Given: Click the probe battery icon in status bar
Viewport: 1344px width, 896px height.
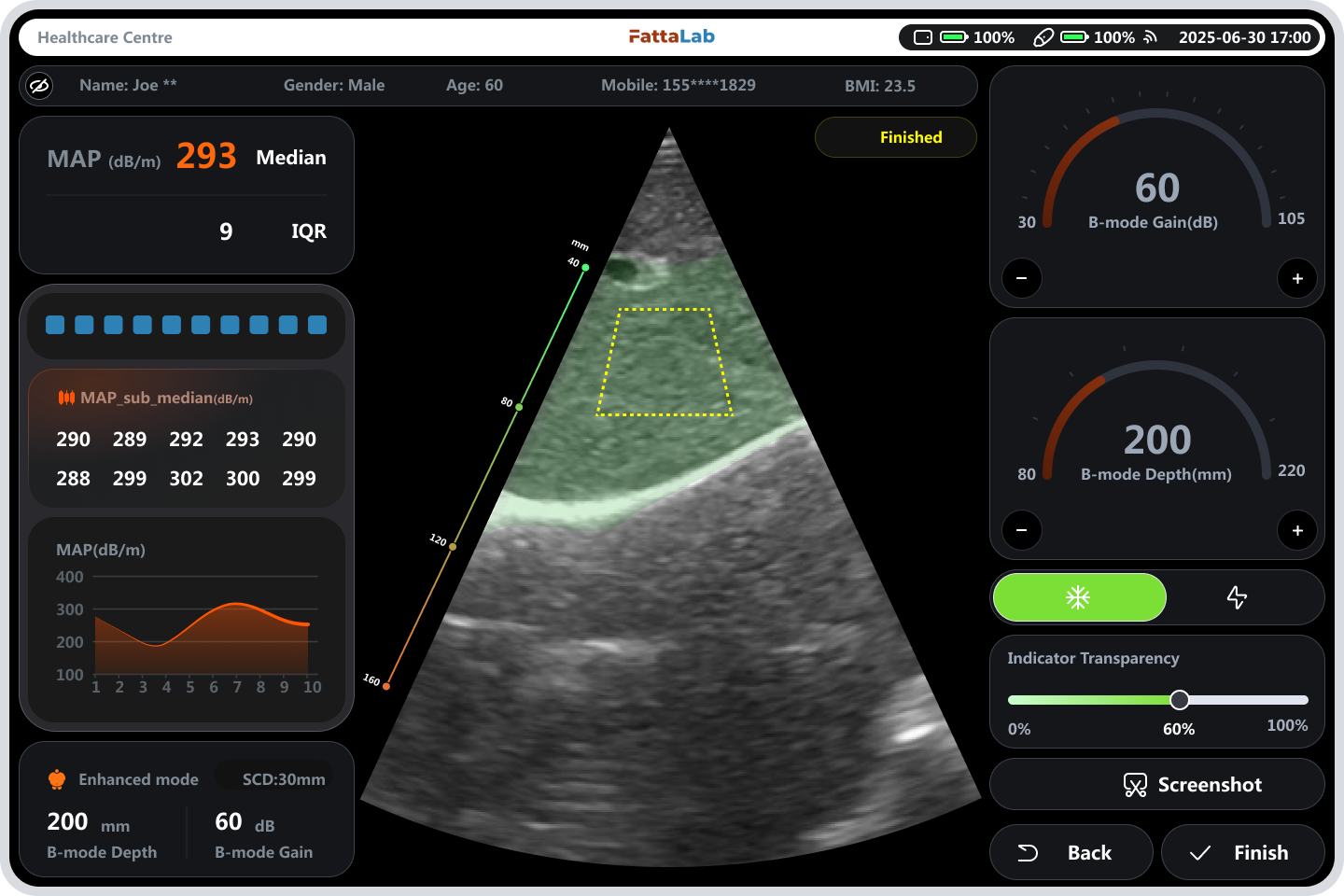Looking at the screenshot, I should point(1074,37).
